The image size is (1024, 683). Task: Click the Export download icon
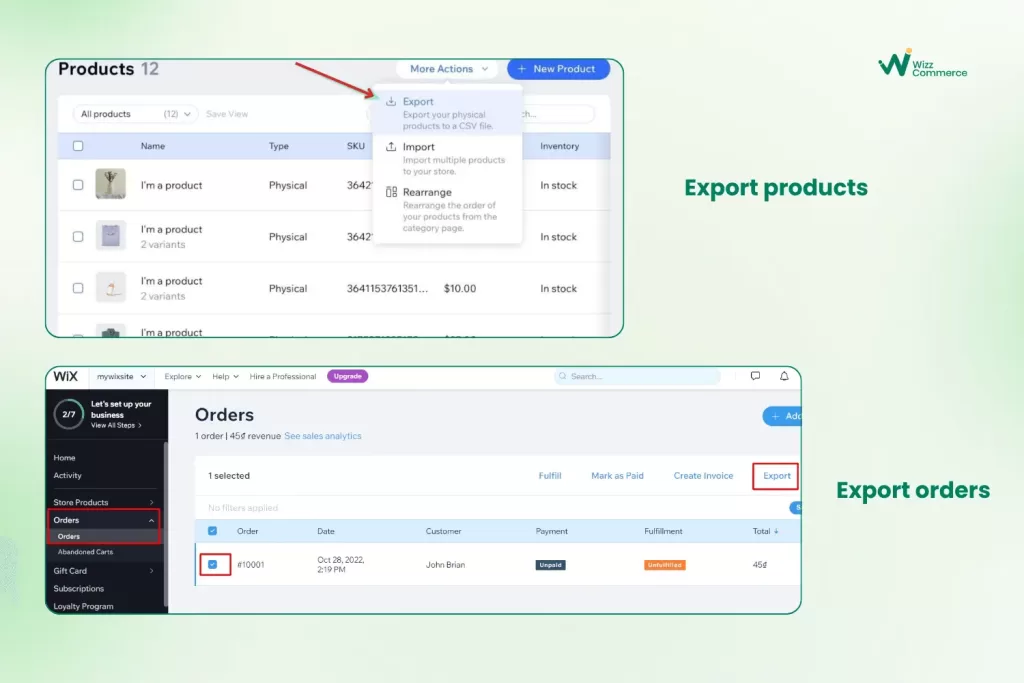coord(391,101)
